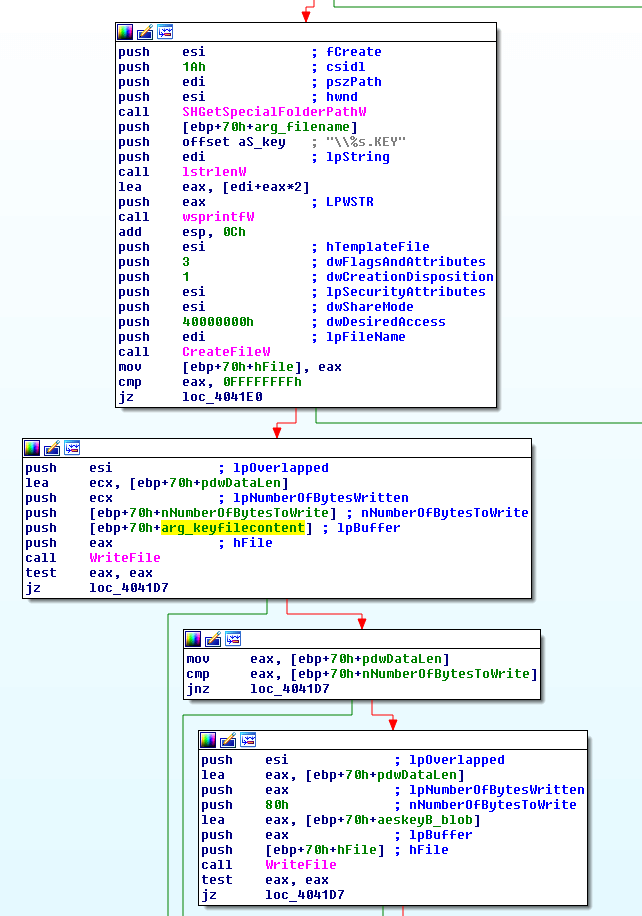
Task: Click the CreateFileW call name
Action: [x=226, y=352]
